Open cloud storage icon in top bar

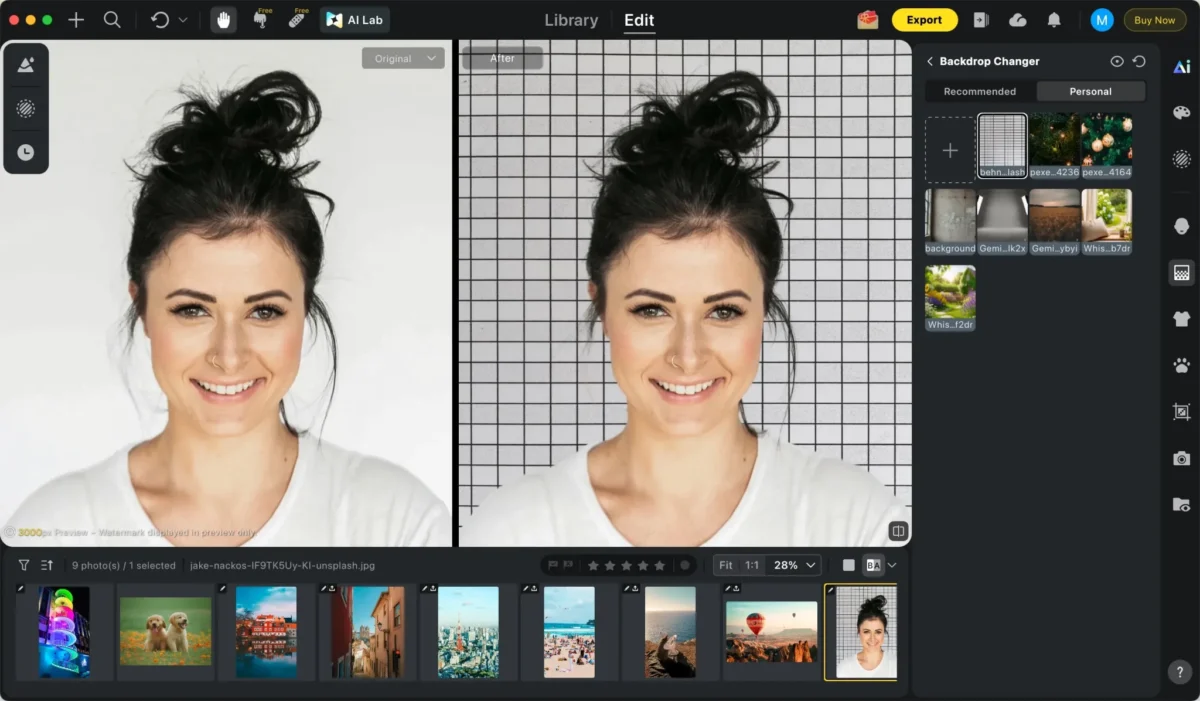pos(1018,20)
